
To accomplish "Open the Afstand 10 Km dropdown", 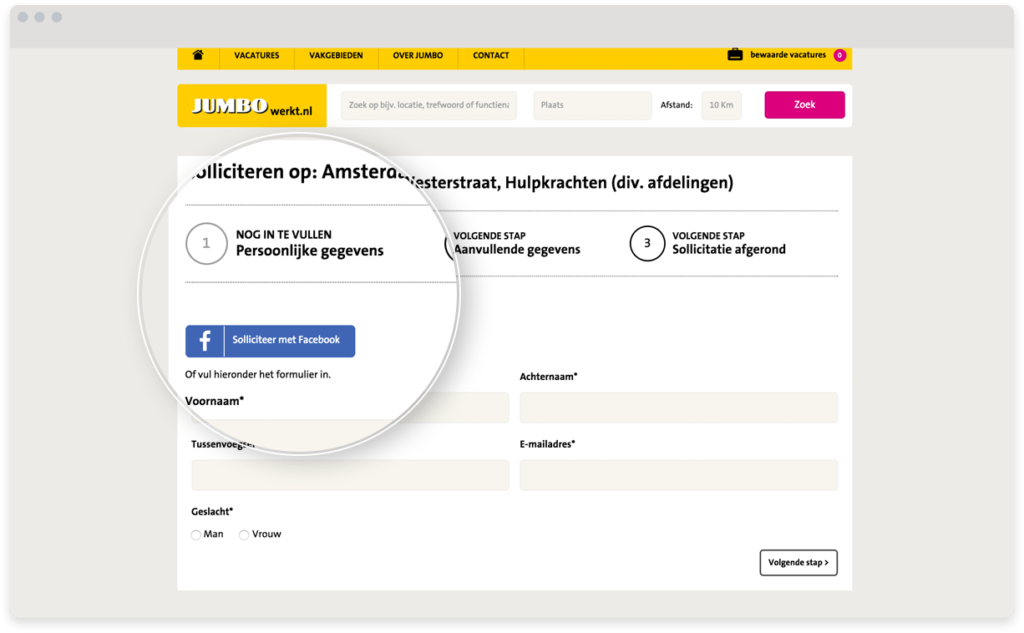I will 721,105.
